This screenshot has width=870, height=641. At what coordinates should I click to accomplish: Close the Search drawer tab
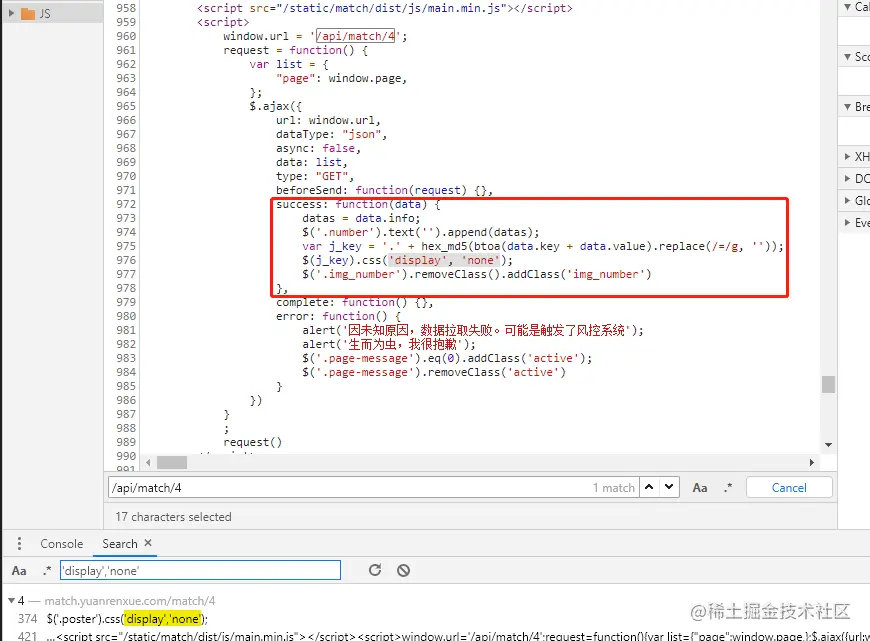click(x=148, y=543)
